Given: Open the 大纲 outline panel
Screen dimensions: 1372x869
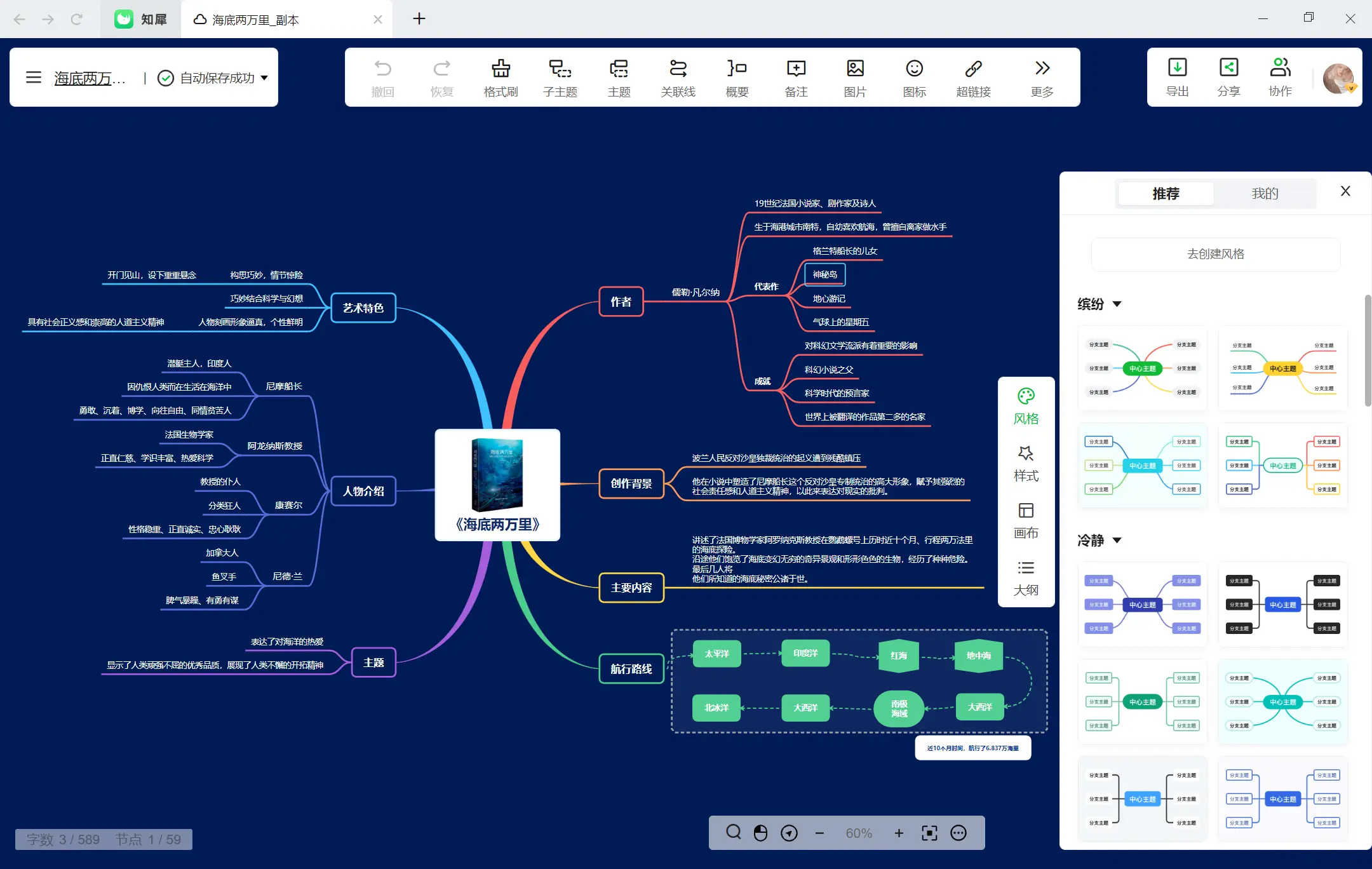Looking at the screenshot, I should point(1026,578).
